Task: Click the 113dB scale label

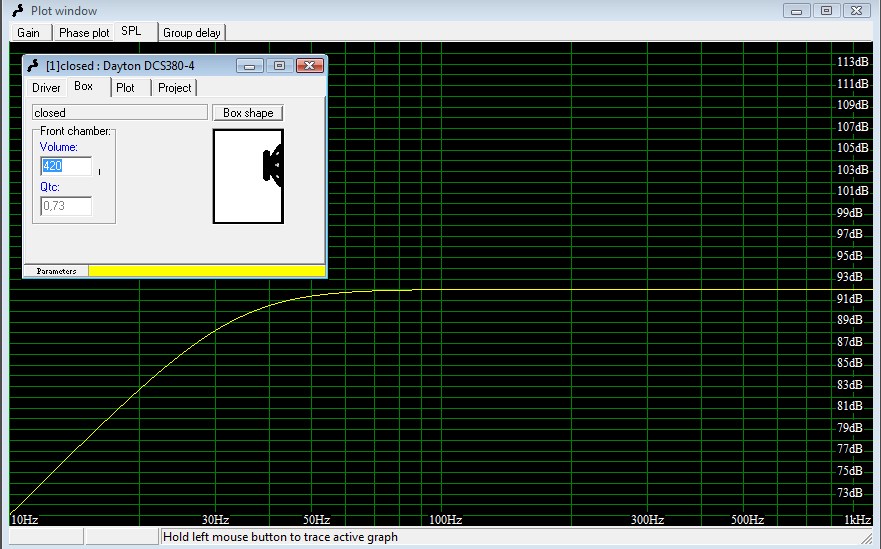Action: (x=852, y=62)
